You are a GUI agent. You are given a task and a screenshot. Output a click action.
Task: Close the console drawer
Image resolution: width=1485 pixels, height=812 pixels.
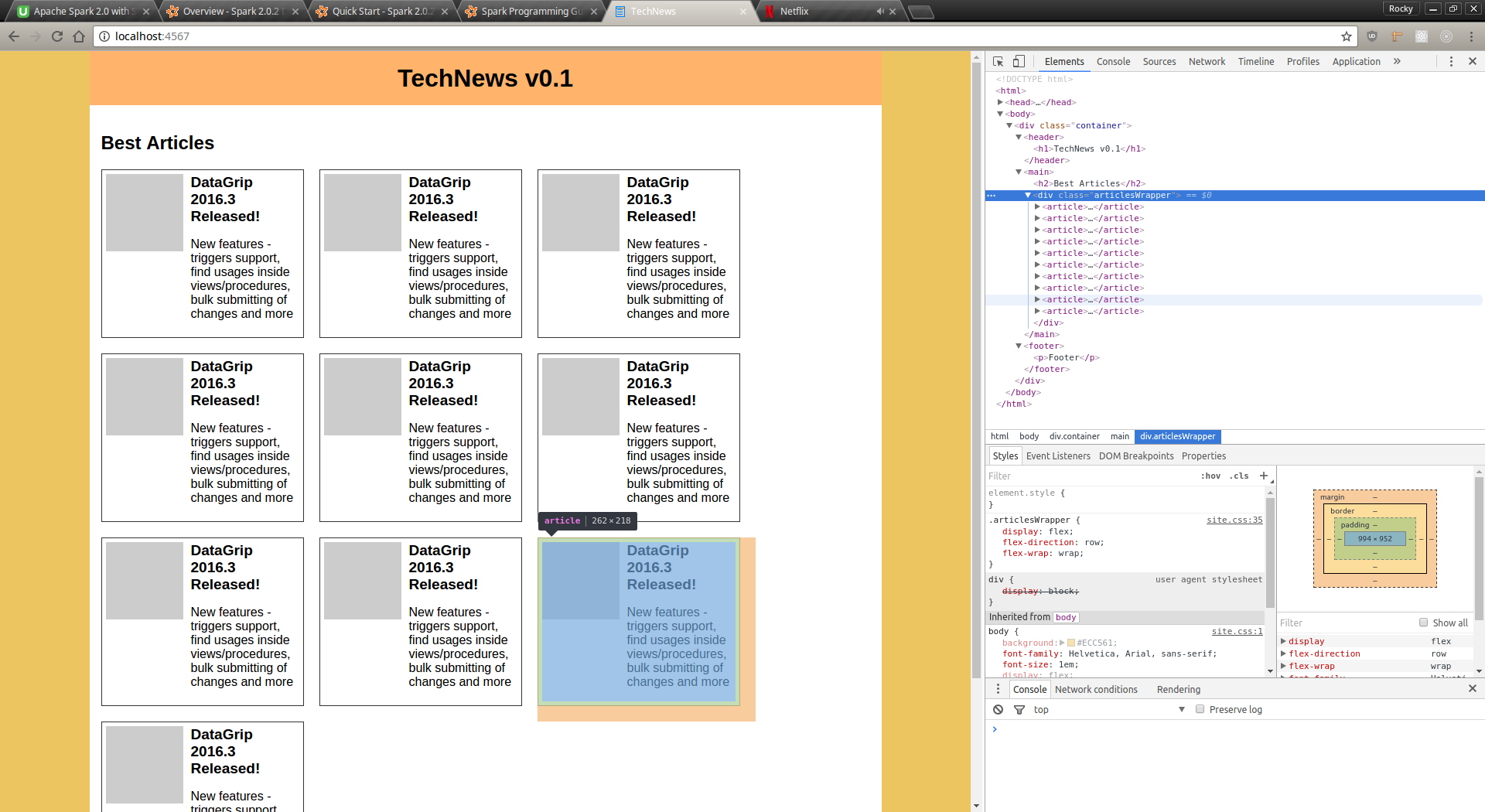coord(1472,688)
